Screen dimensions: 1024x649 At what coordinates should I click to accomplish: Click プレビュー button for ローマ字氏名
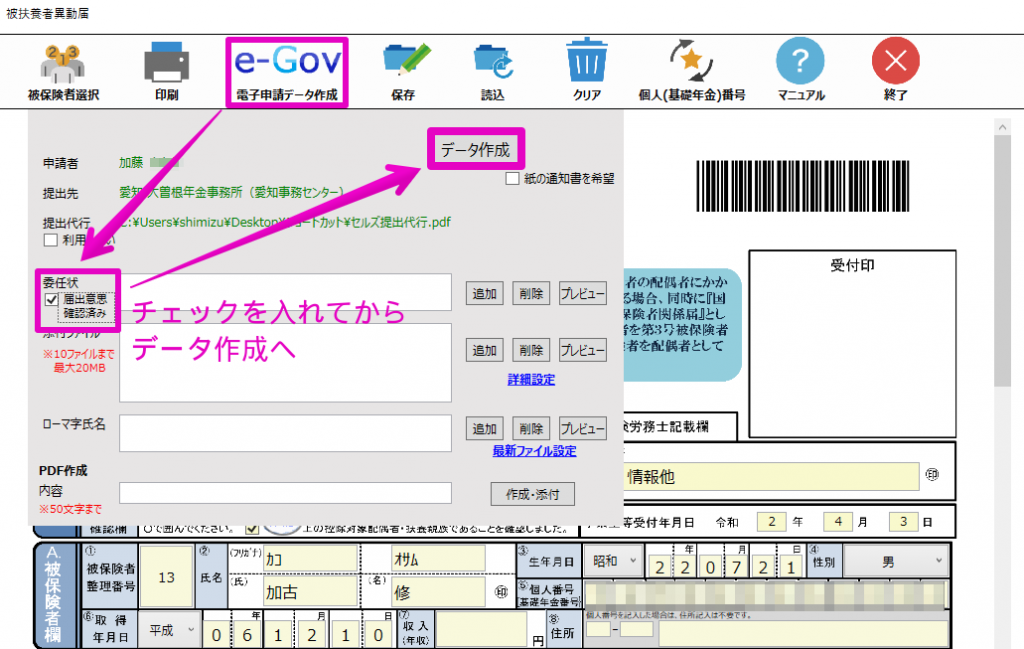[583, 429]
